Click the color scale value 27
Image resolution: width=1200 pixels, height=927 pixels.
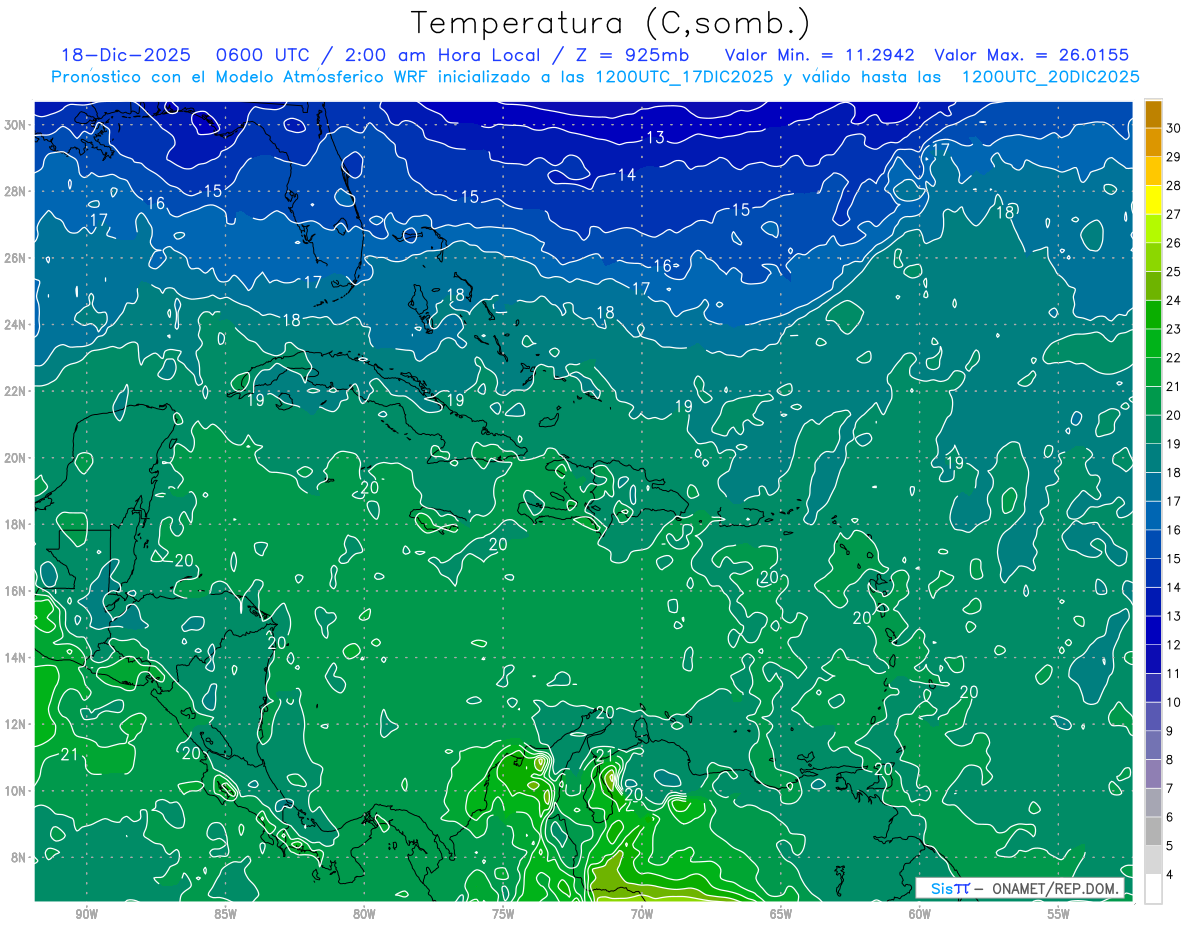[x=1173, y=214]
